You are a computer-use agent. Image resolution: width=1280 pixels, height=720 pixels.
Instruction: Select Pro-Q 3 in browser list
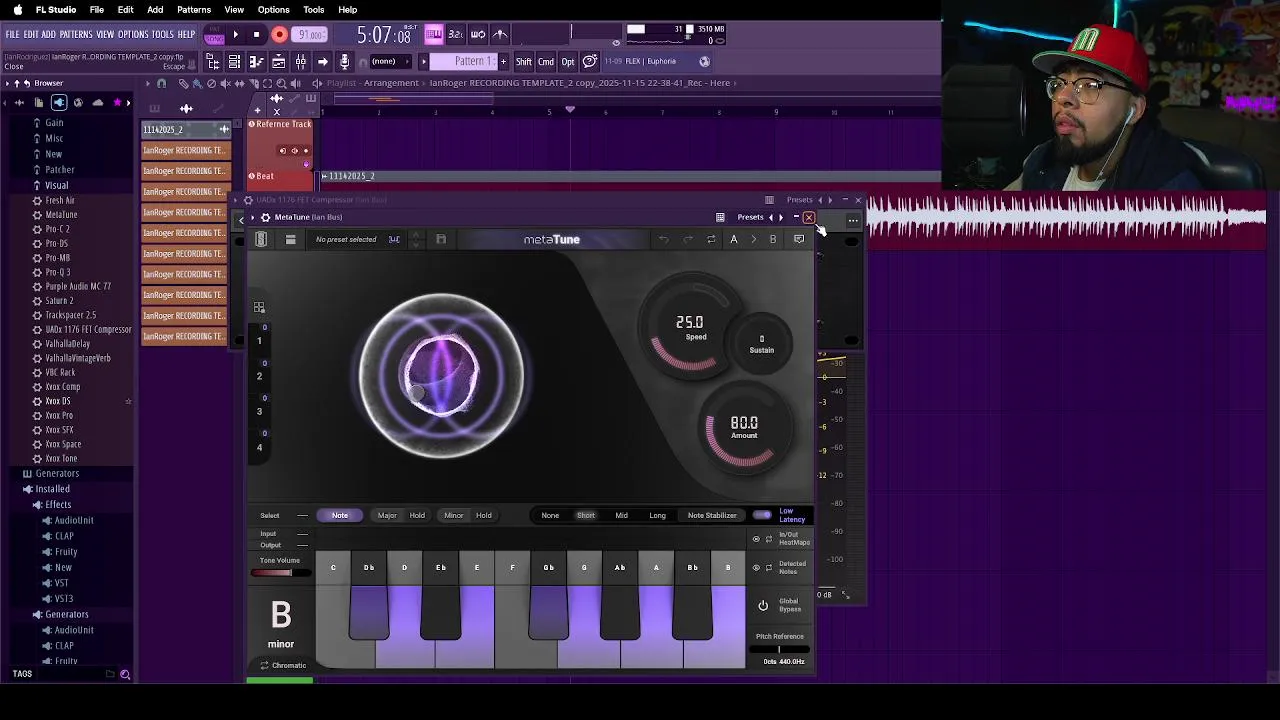point(58,272)
